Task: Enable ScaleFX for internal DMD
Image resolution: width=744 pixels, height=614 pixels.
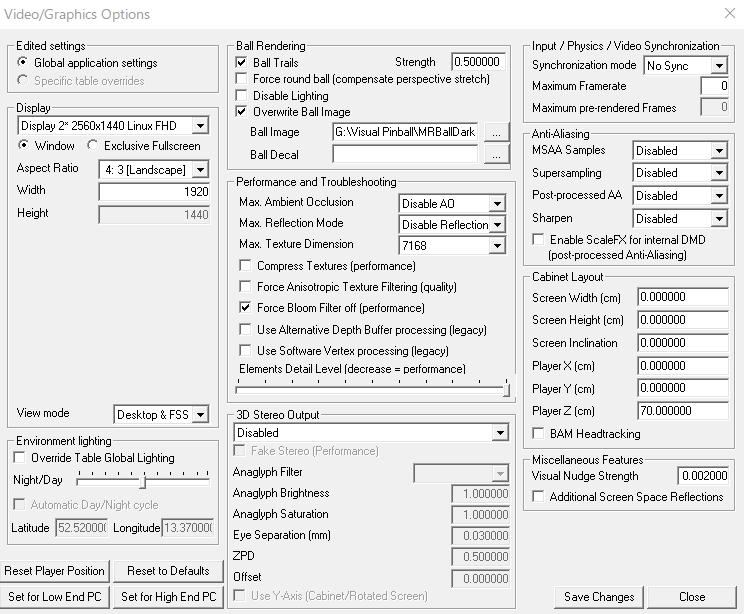Action: pyautogui.click(x=538, y=239)
